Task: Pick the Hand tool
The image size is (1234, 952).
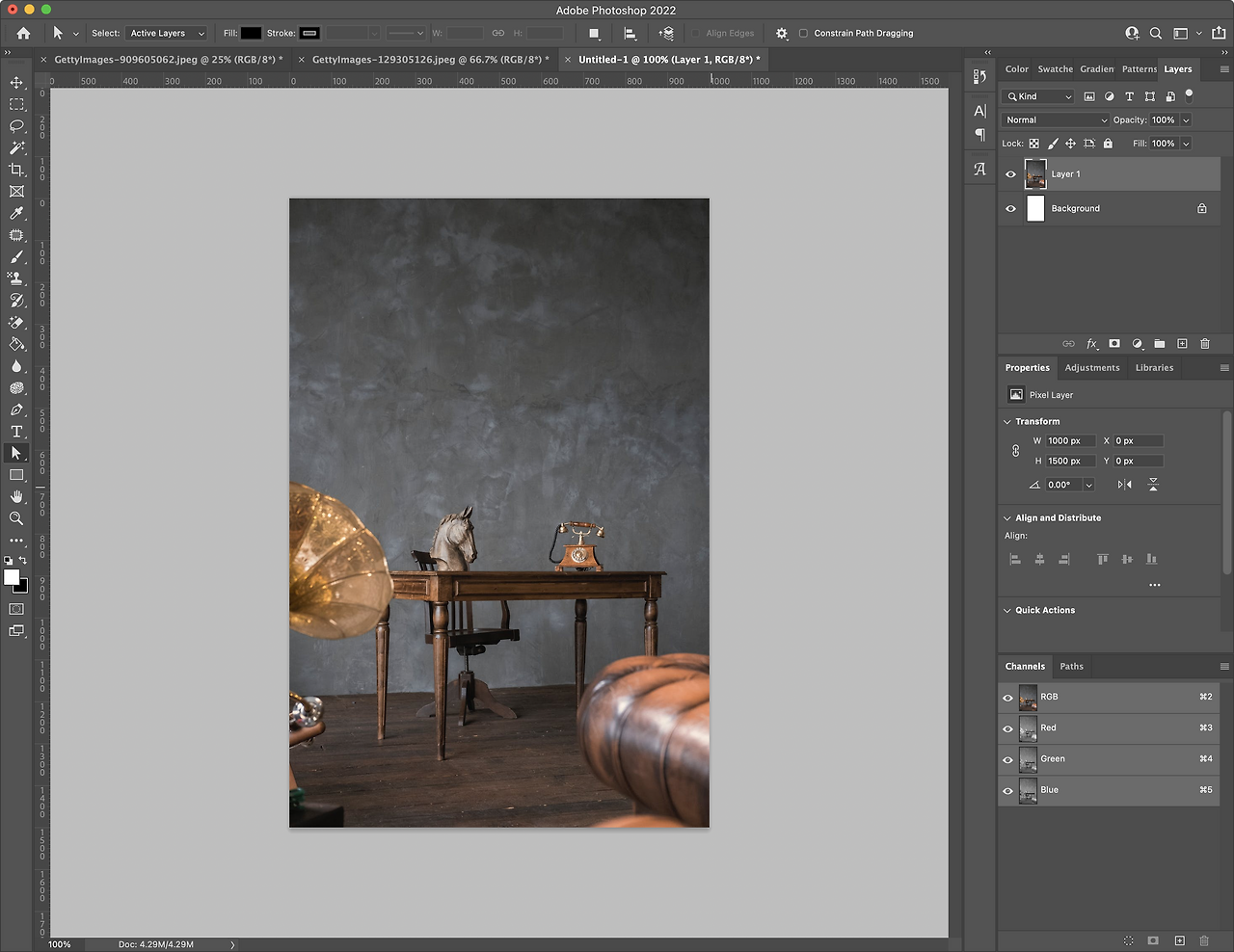Action: coord(16,496)
